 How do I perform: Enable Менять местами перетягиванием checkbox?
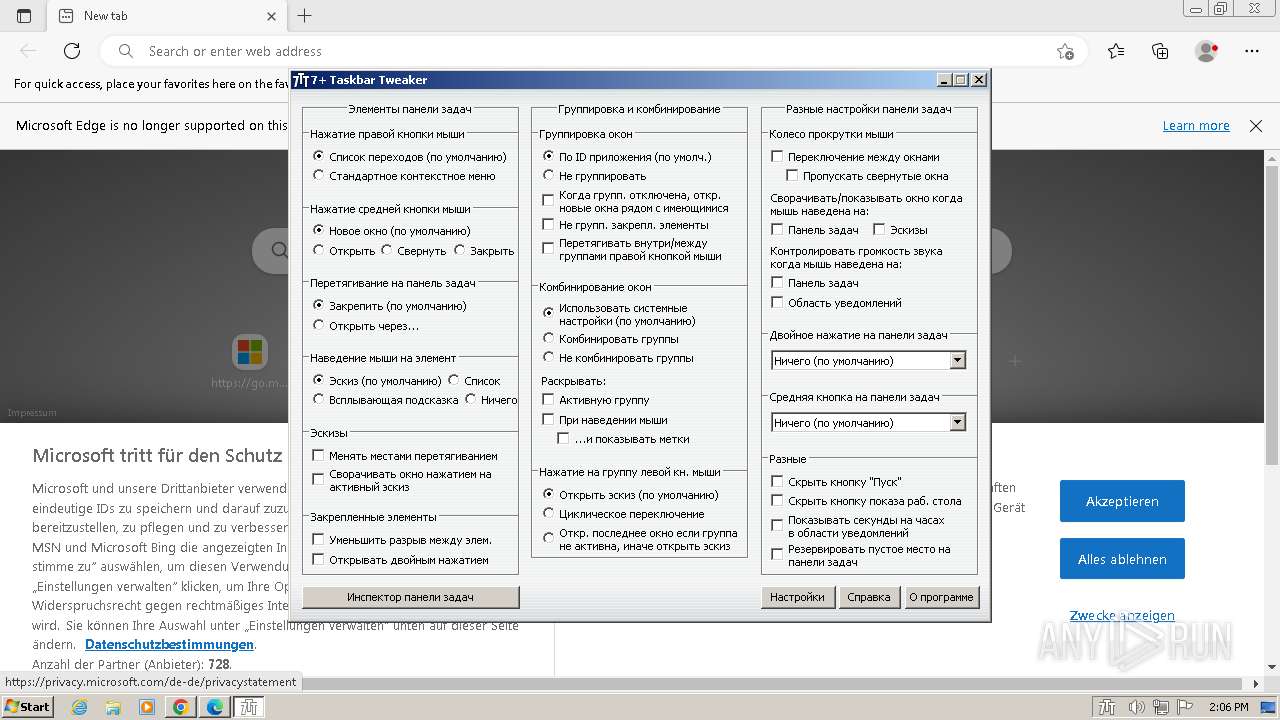tap(405, 456)
